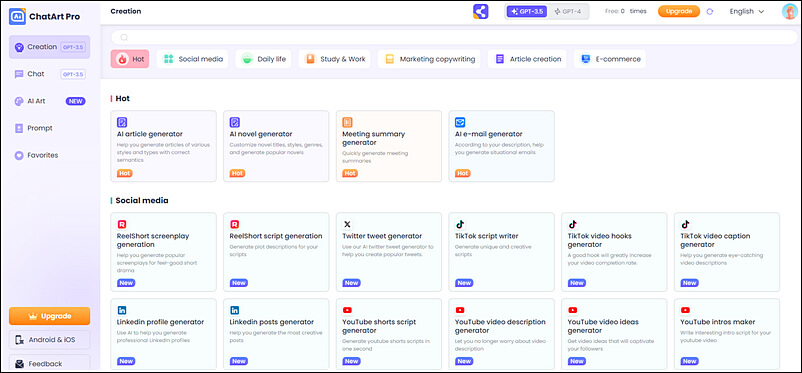Select the Study & Work category tab

335,59
